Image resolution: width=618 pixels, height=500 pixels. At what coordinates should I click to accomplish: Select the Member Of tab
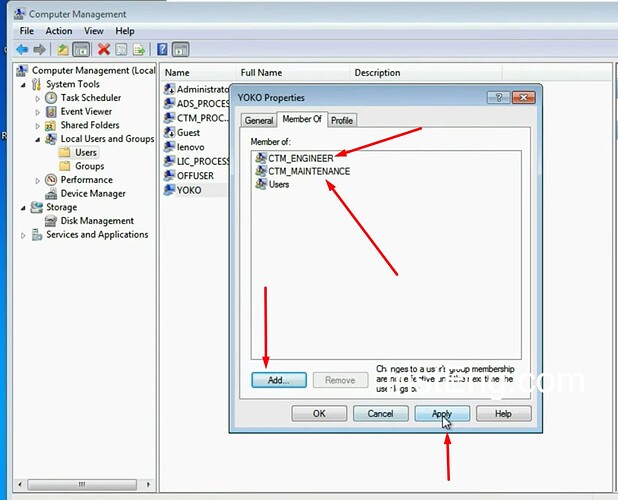(302, 119)
